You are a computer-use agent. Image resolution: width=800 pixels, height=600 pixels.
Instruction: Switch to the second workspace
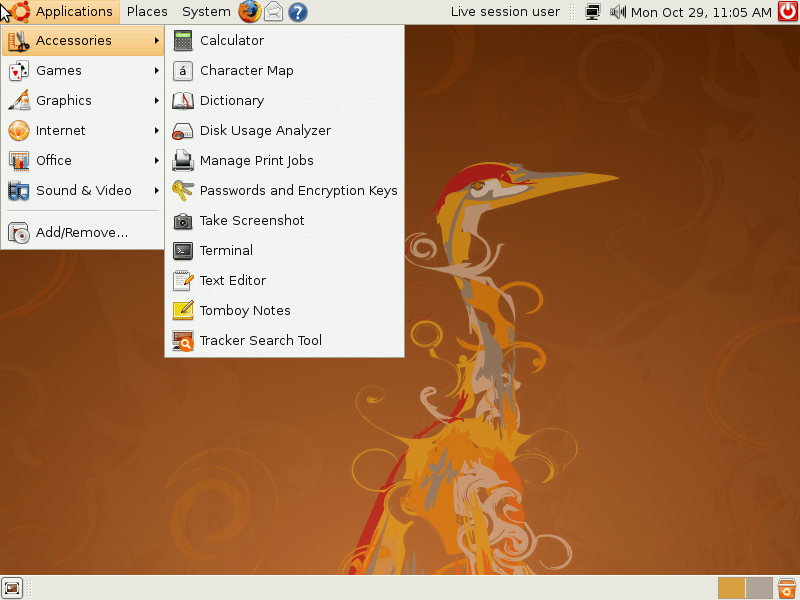(759, 588)
